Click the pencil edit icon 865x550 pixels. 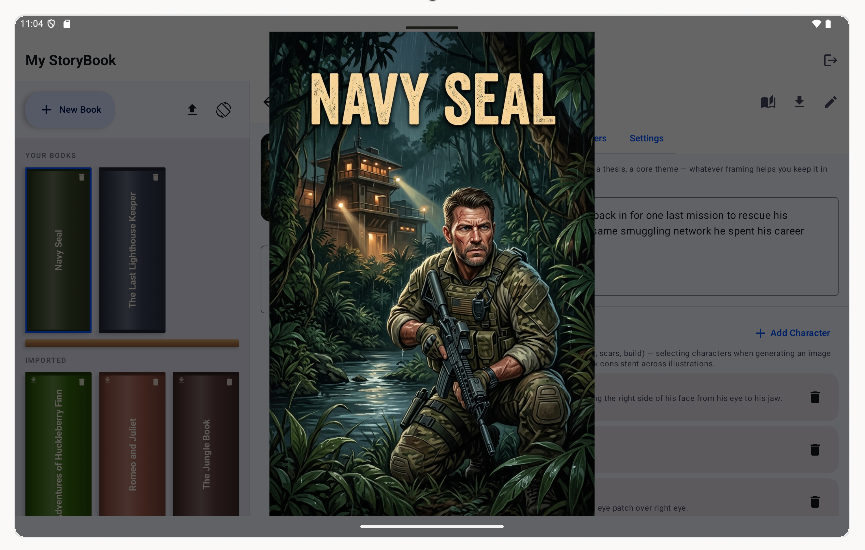(x=830, y=102)
